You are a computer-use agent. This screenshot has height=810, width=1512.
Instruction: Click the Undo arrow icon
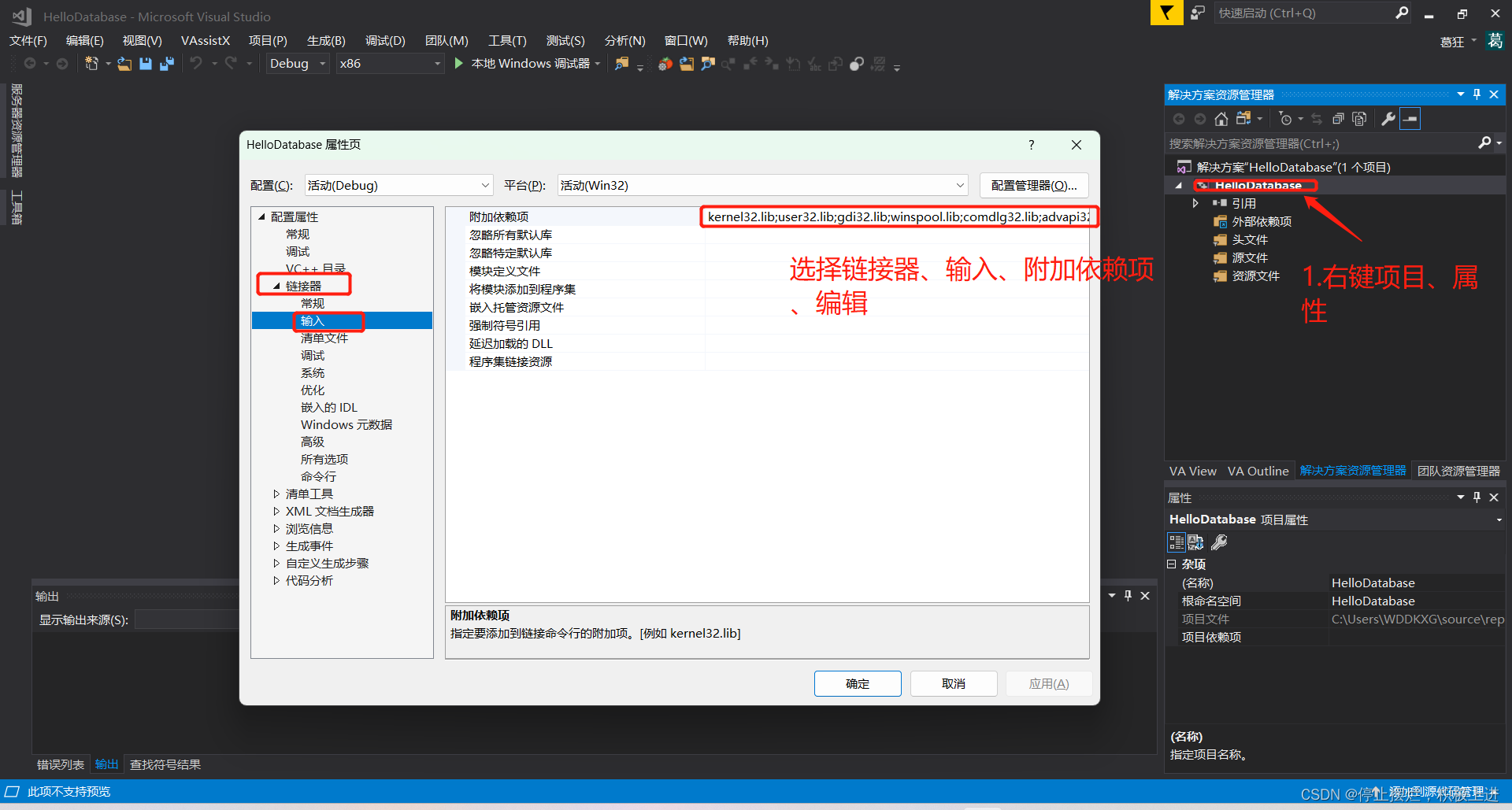[196, 63]
